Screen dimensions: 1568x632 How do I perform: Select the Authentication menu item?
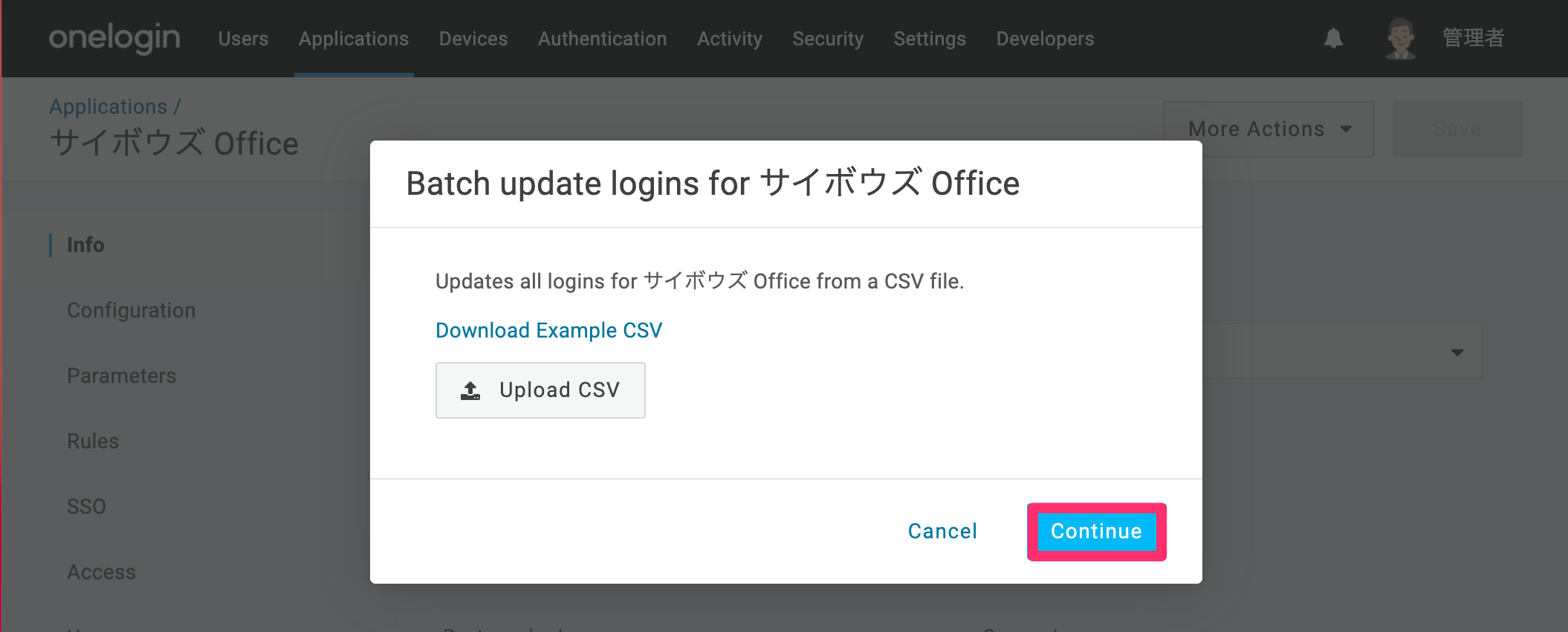click(x=603, y=39)
